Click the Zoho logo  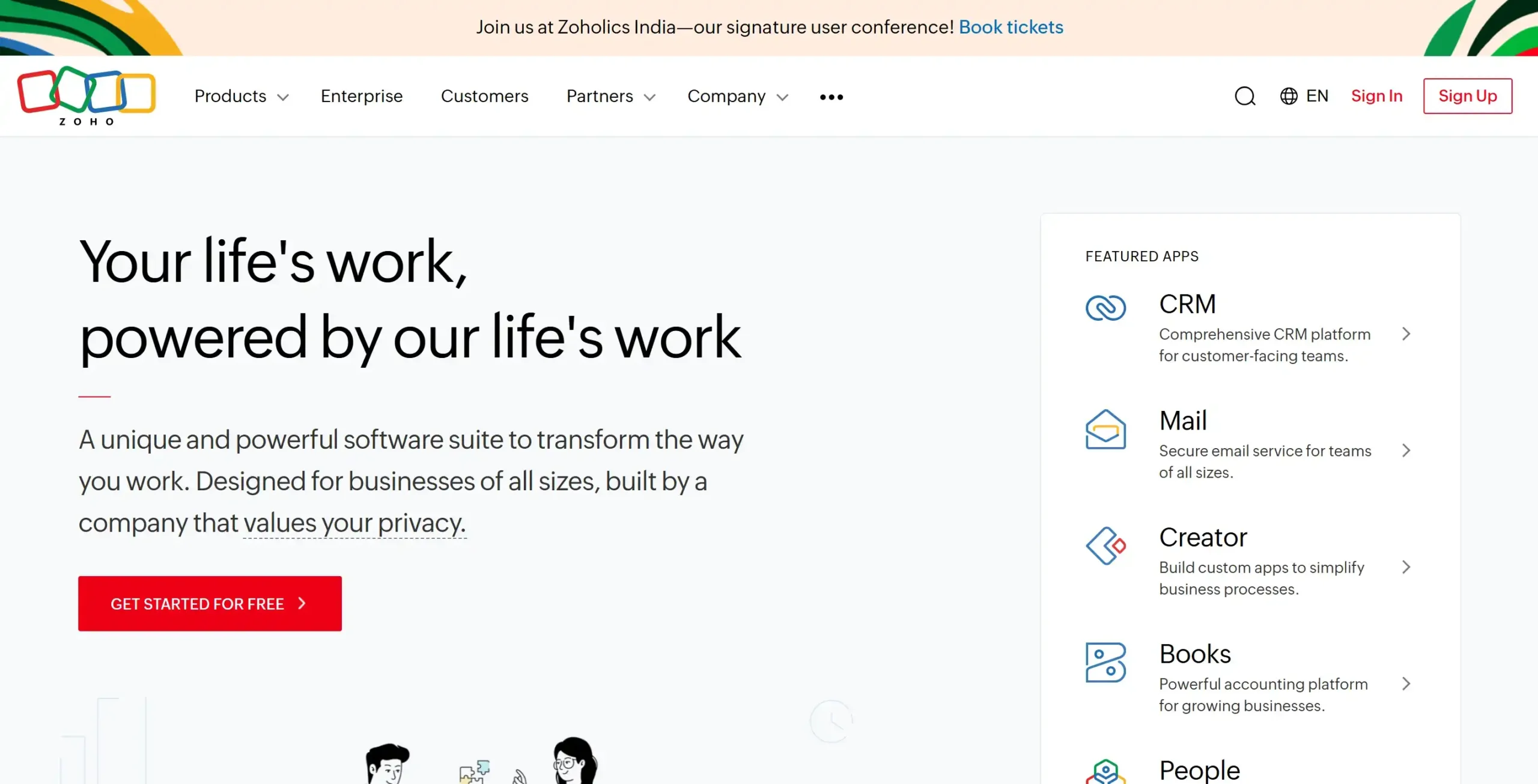click(87, 96)
